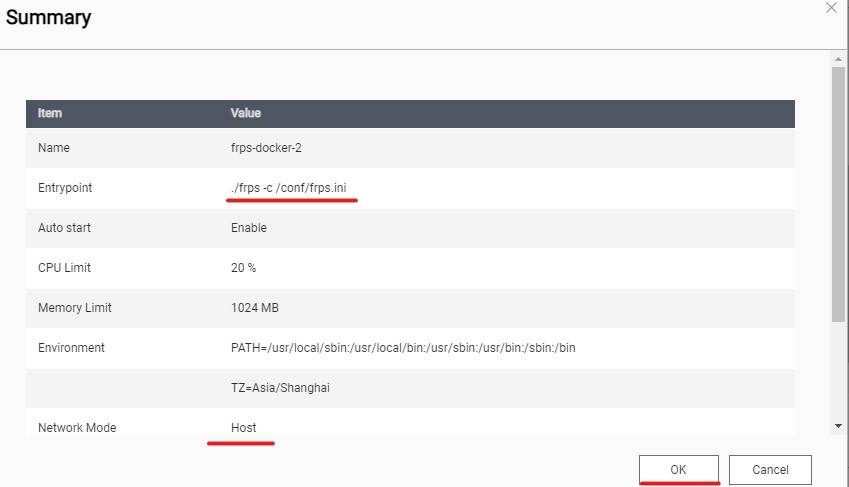Select the Entrypoint row label
849x487 pixels.
pyautogui.click(x=65, y=187)
